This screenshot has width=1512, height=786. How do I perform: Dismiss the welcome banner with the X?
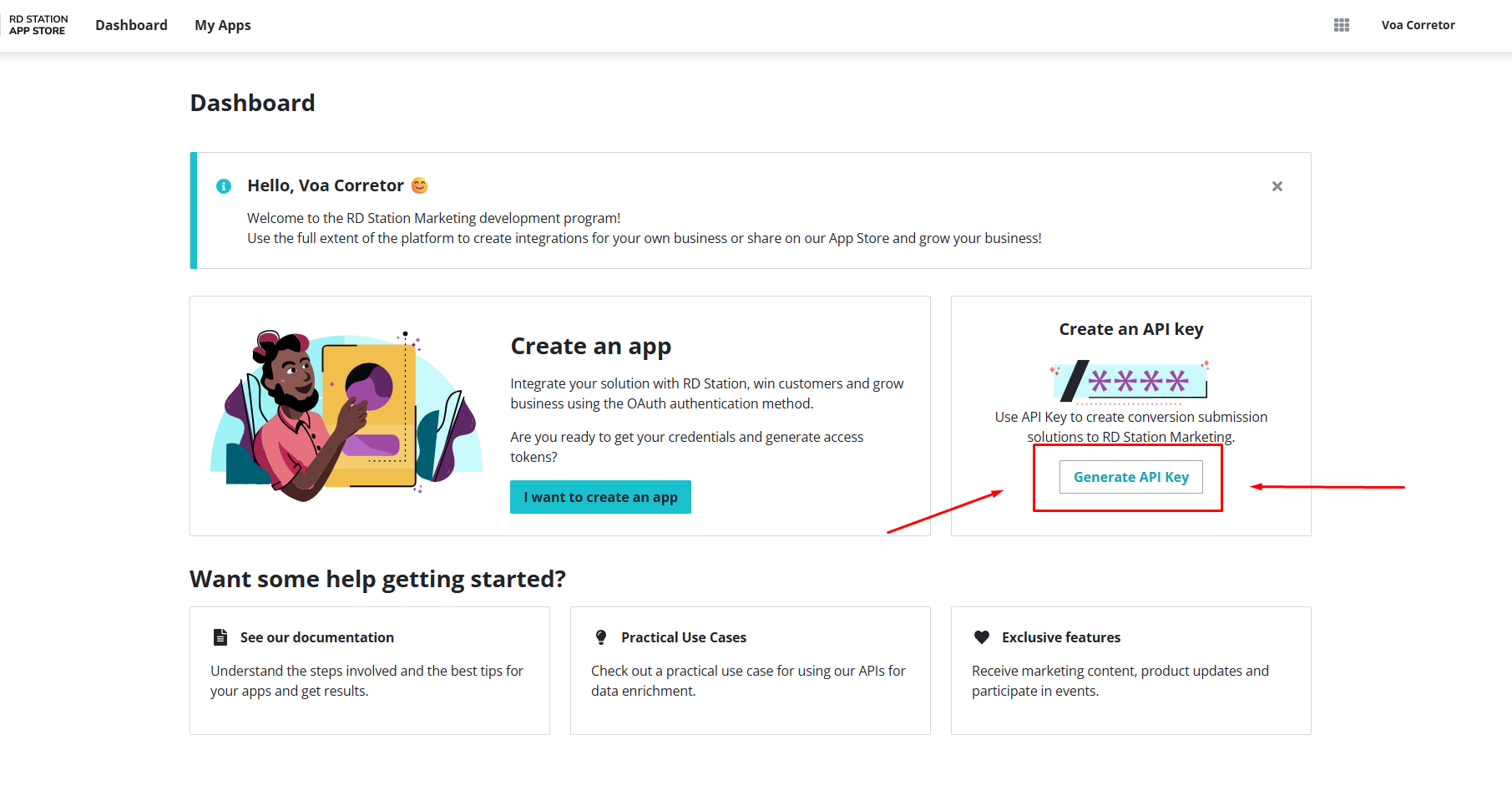tap(1277, 186)
